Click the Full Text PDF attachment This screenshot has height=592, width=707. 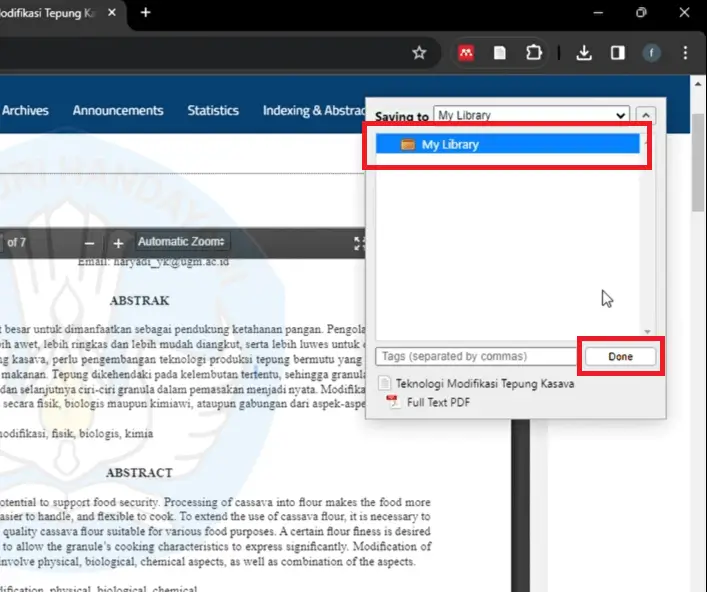428,402
